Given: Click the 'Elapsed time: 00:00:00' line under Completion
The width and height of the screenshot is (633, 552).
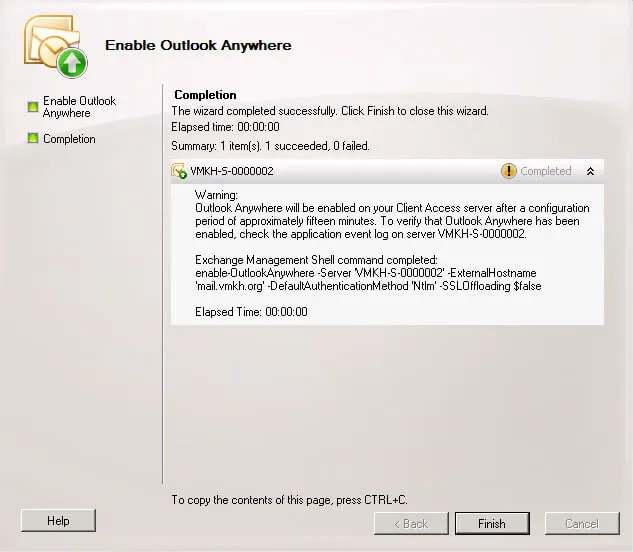Looking at the screenshot, I should pyautogui.click(x=225, y=127).
